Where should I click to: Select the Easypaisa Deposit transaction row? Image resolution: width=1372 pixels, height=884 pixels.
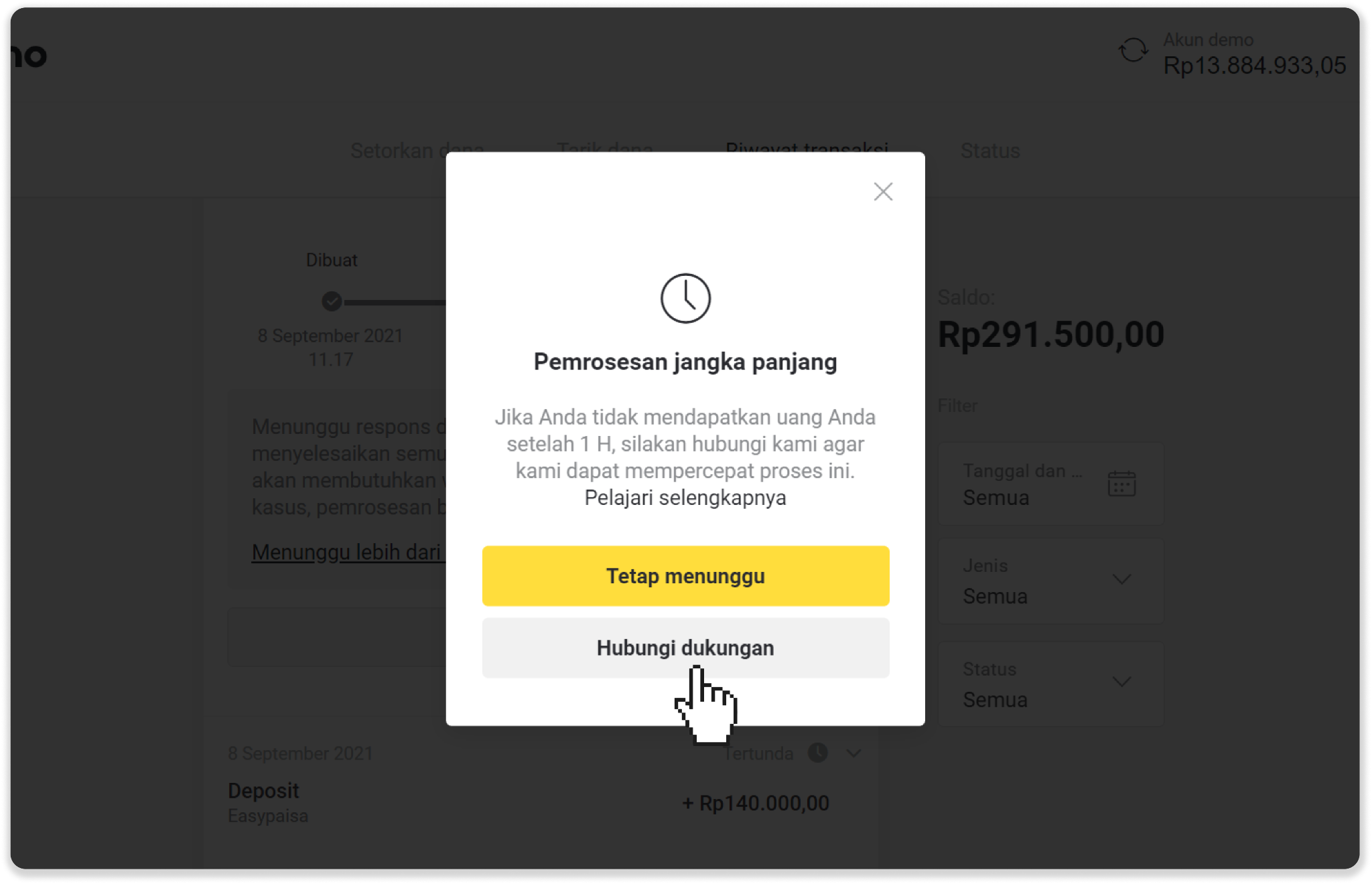pyautogui.click(x=469, y=802)
